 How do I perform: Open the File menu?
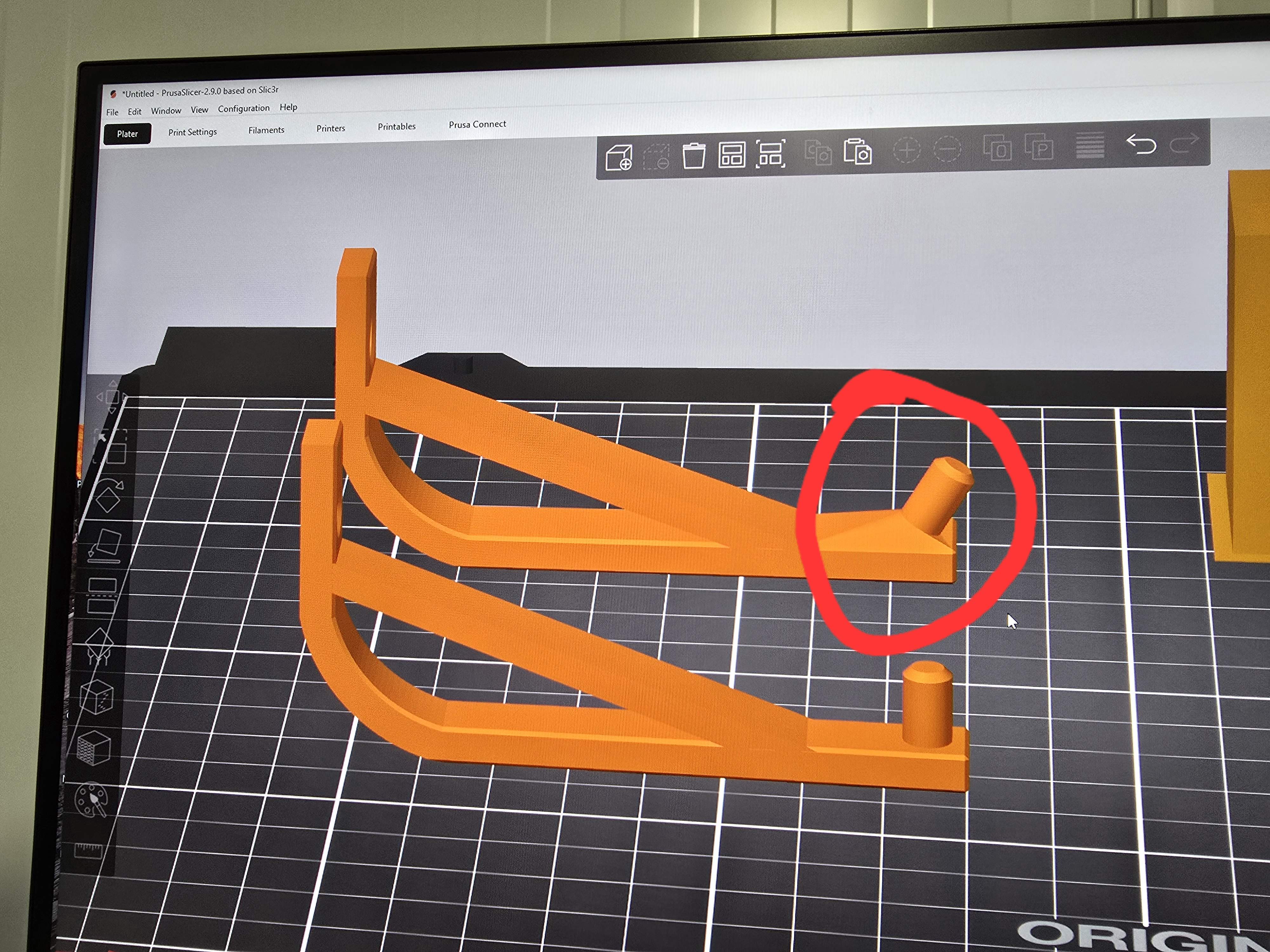click(x=112, y=112)
